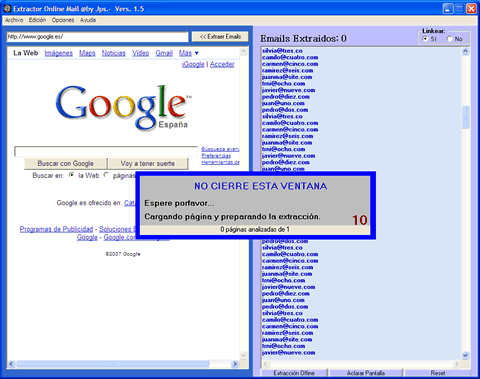Screen dimensions: 480x379
Task: Click the Extracción Offline button
Action: click(294, 373)
